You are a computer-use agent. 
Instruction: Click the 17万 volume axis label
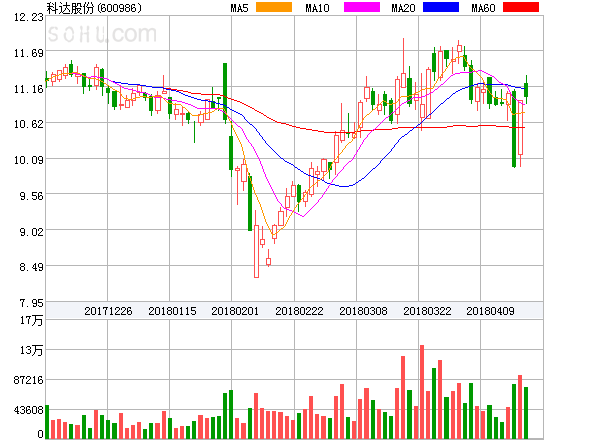pyautogui.click(x=31, y=320)
